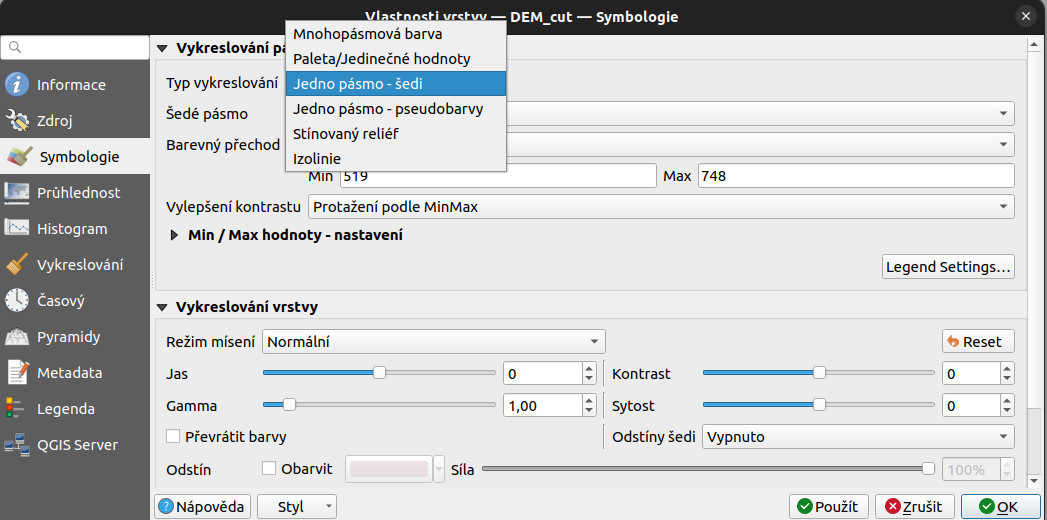1047x520 pixels.
Task: Decrease the Sytost value with the down arrow
Action: point(1008,411)
